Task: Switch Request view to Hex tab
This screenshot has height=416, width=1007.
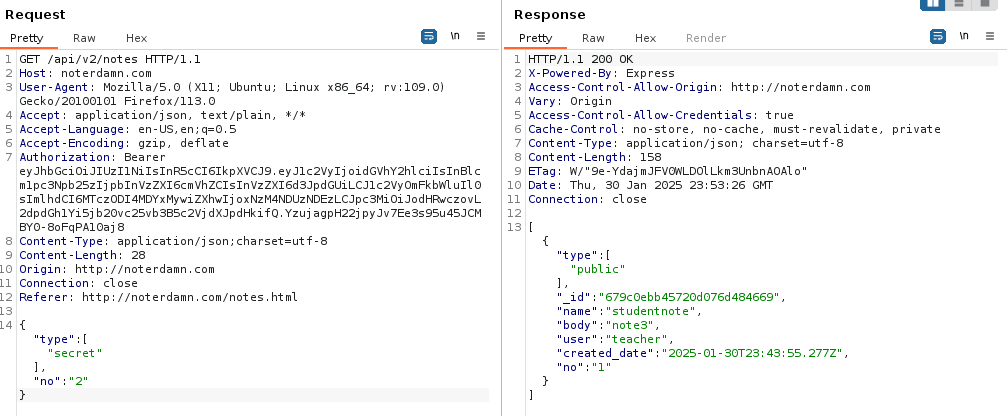Action: pyautogui.click(x=136, y=38)
